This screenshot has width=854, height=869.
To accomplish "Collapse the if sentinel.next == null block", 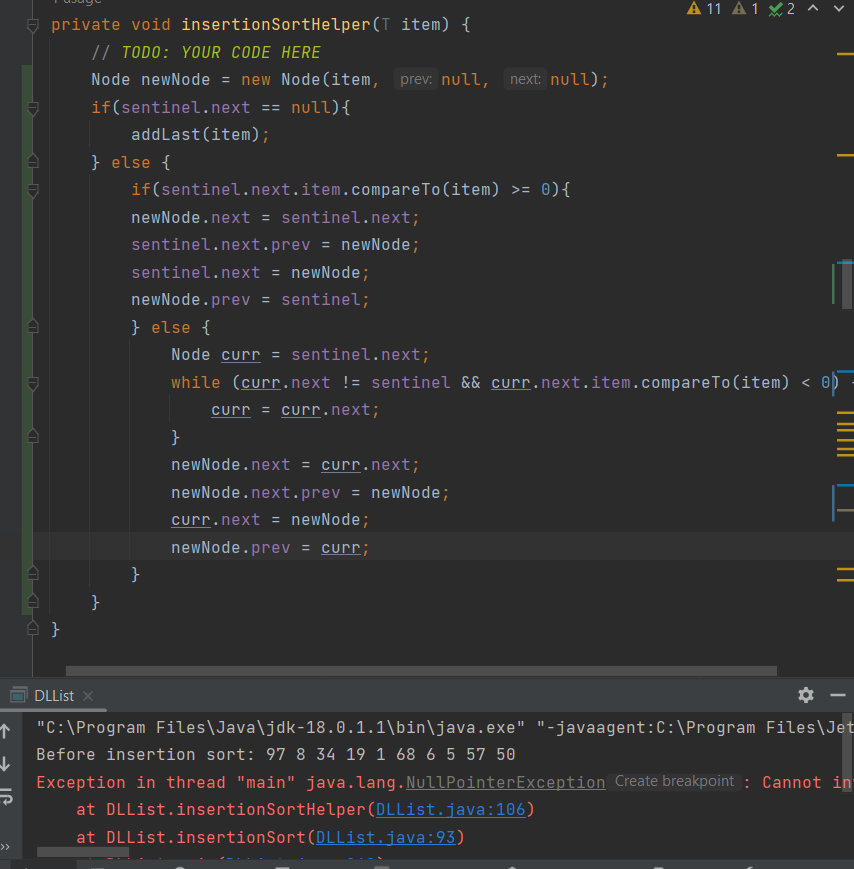I will coord(32,107).
